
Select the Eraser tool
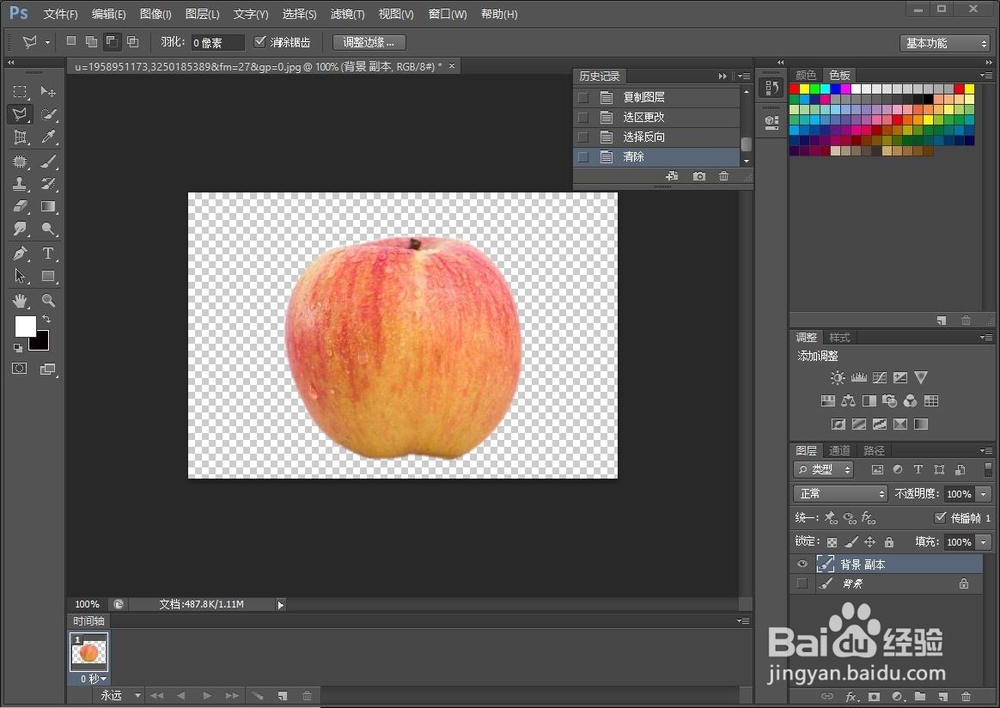(x=20, y=206)
